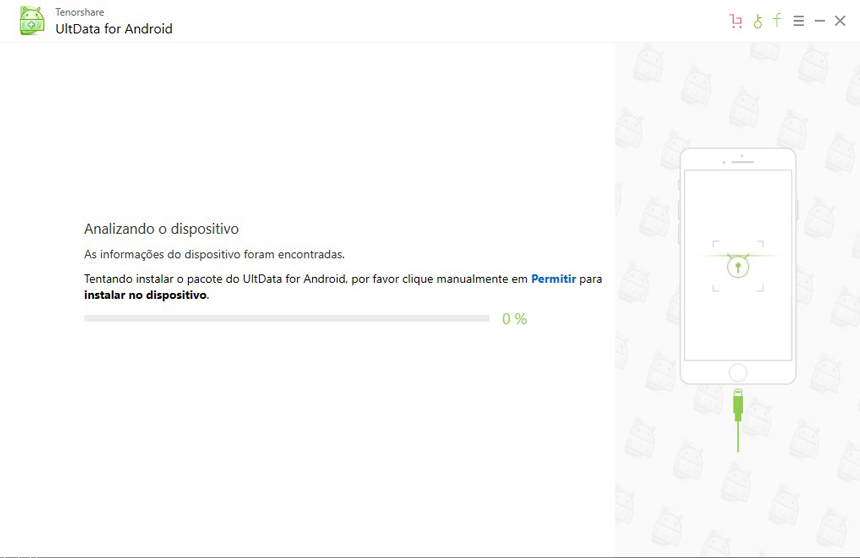Click the bold 'instalar no dispositivo' text

[x=145, y=295]
